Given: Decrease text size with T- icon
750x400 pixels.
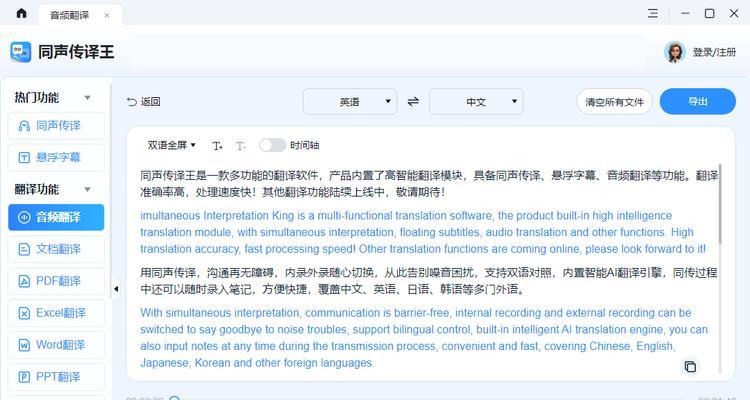Looking at the screenshot, I should point(241,145).
